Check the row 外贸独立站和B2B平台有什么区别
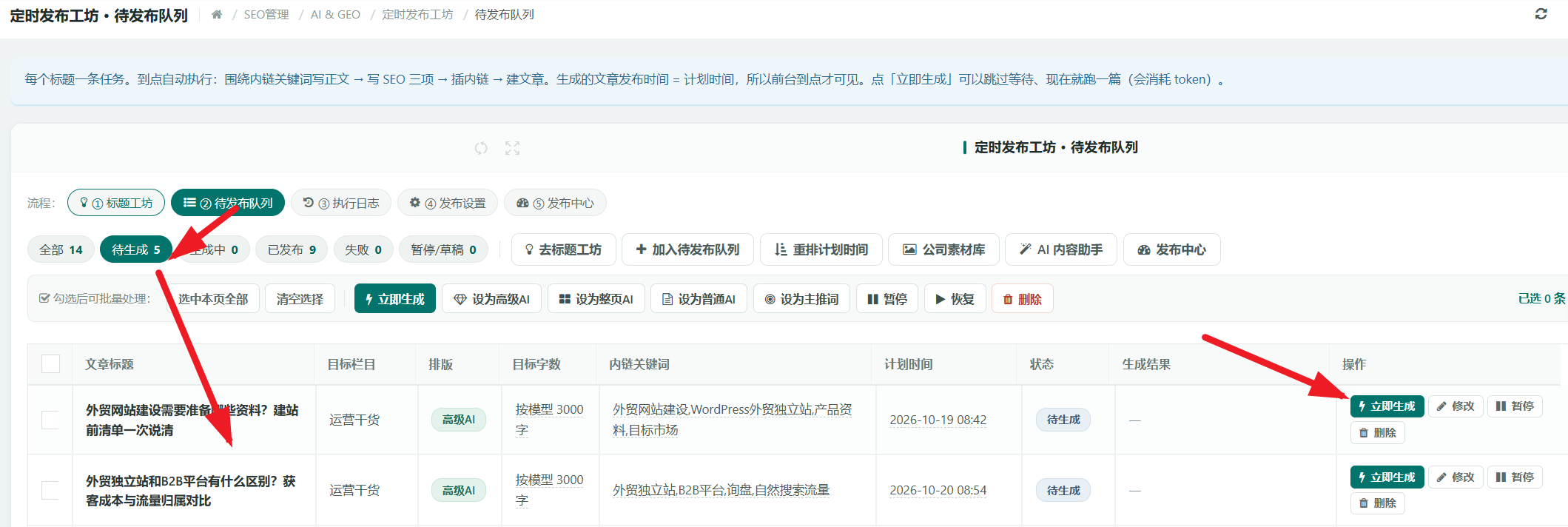This screenshot has width=1568, height=527. [50, 490]
